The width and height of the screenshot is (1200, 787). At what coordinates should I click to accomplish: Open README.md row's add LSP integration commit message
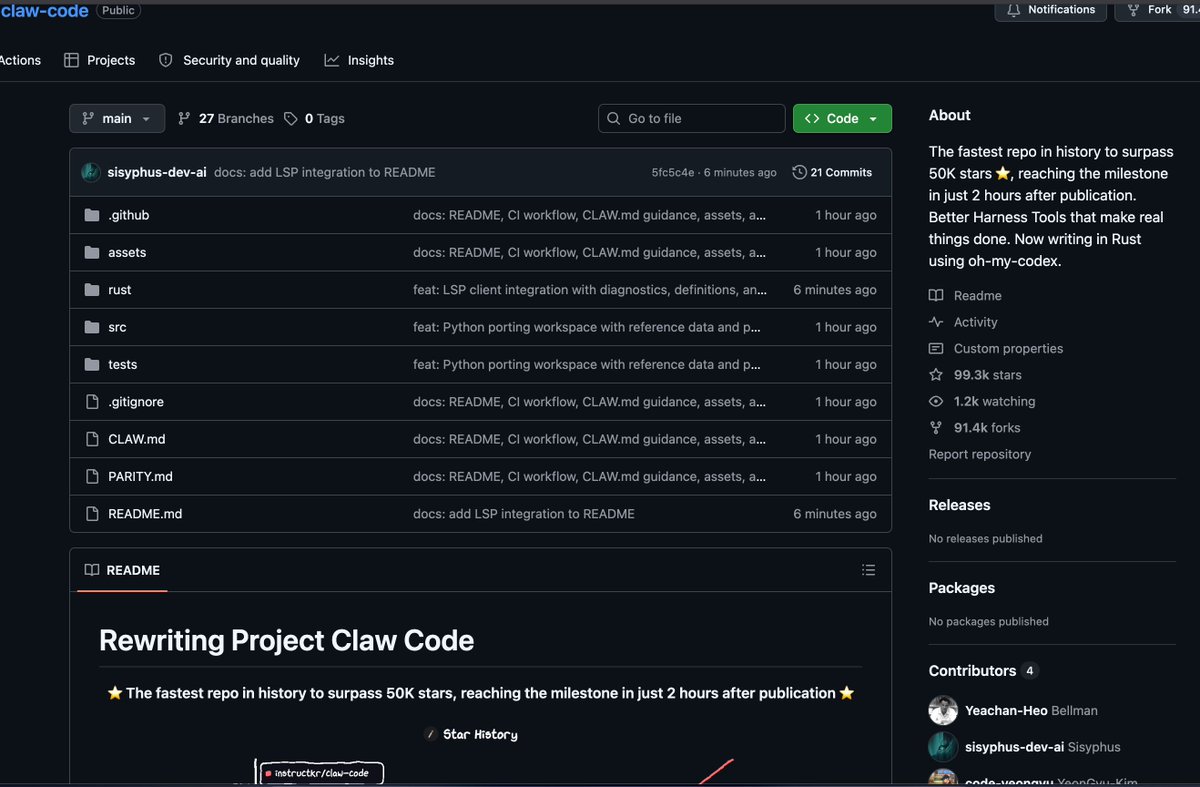pos(524,514)
